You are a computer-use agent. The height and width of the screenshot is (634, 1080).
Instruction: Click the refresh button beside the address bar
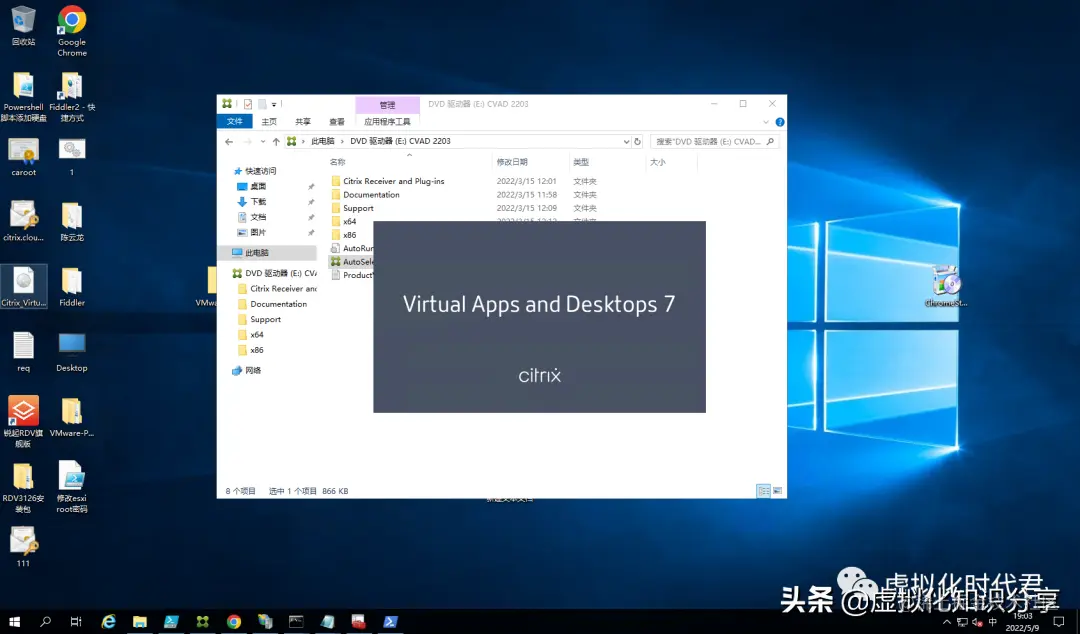(637, 141)
